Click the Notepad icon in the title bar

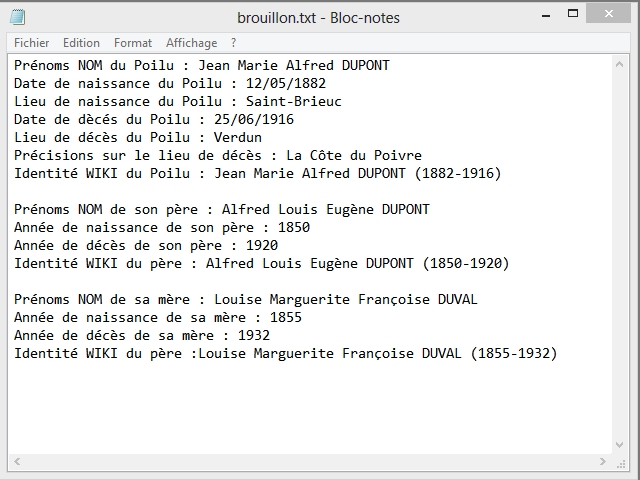pos(18,17)
